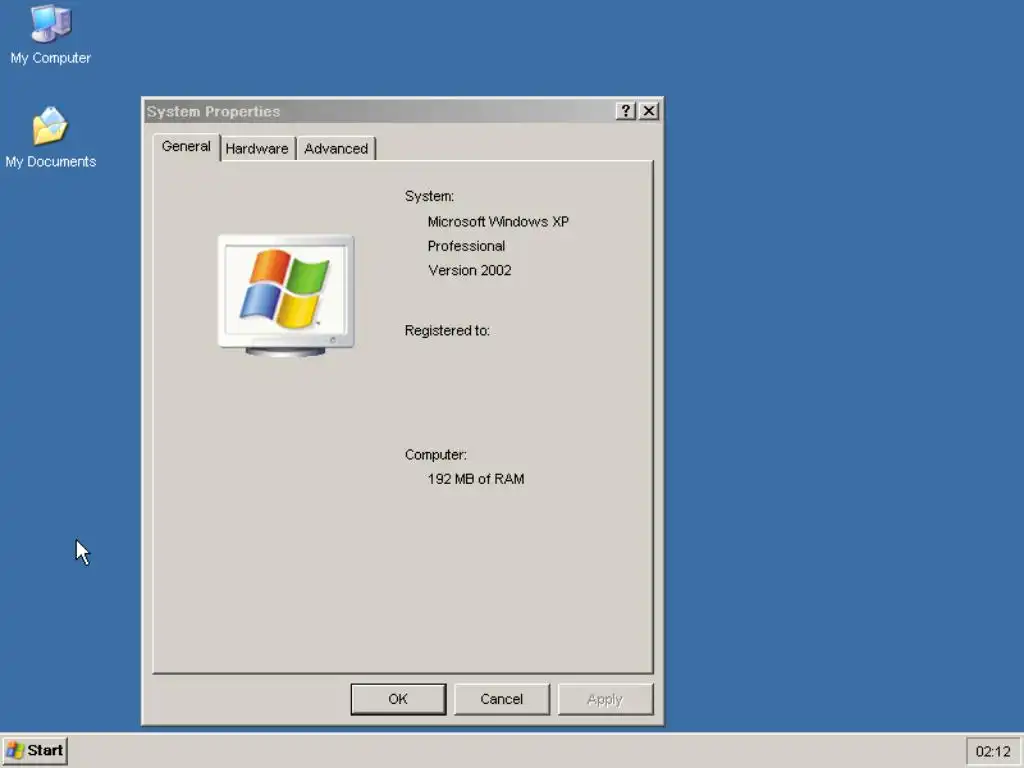Switch to the Advanced tab
This screenshot has height=768, width=1024.
click(336, 149)
